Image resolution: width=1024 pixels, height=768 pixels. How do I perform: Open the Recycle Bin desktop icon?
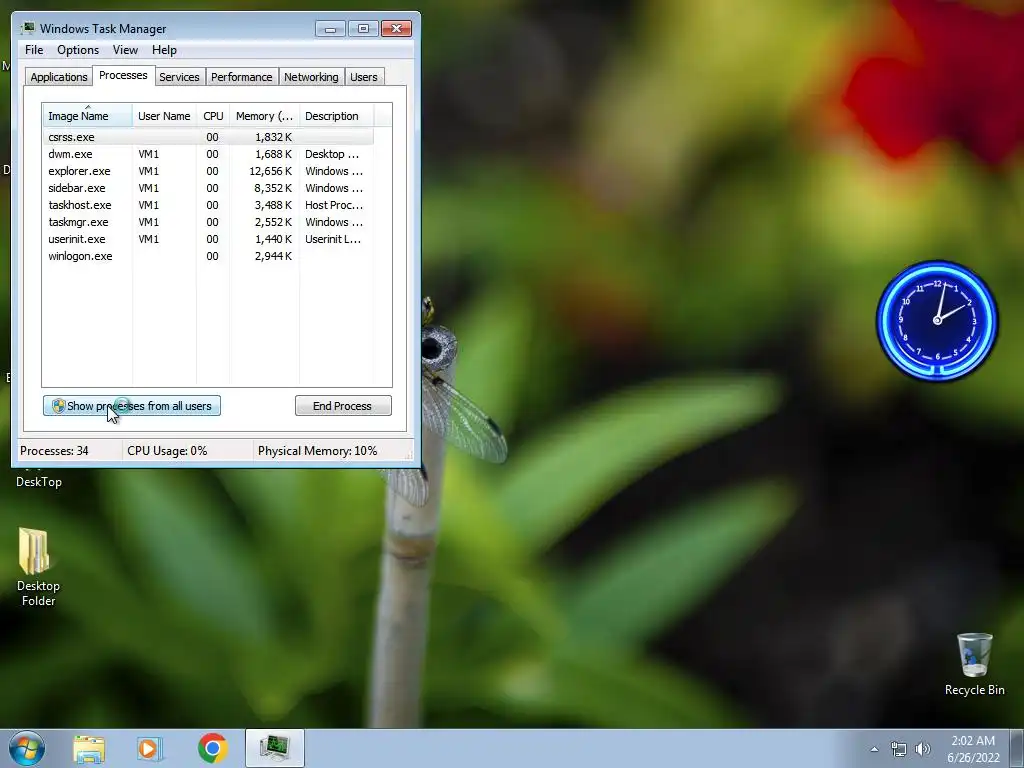(974, 664)
